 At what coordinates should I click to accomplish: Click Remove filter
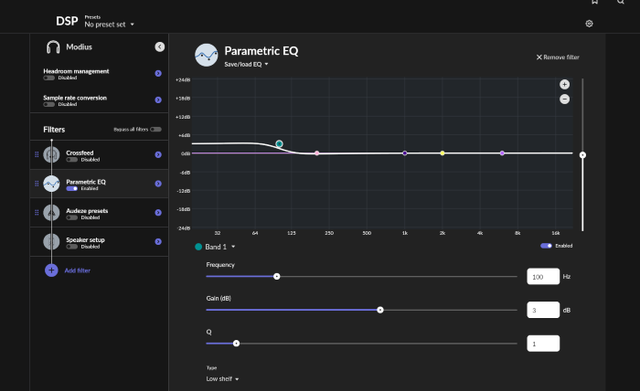pos(558,57)
